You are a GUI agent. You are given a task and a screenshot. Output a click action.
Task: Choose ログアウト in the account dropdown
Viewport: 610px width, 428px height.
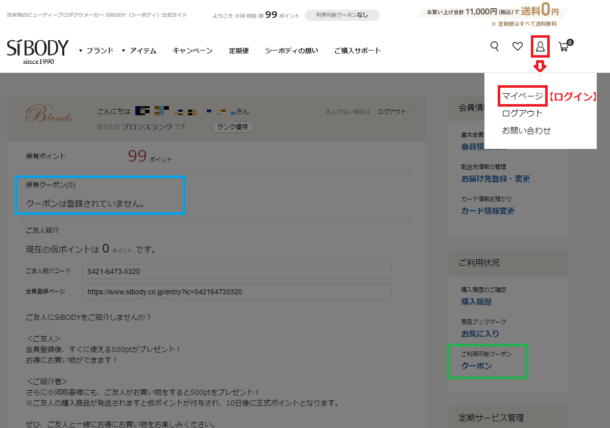[522, 113]
